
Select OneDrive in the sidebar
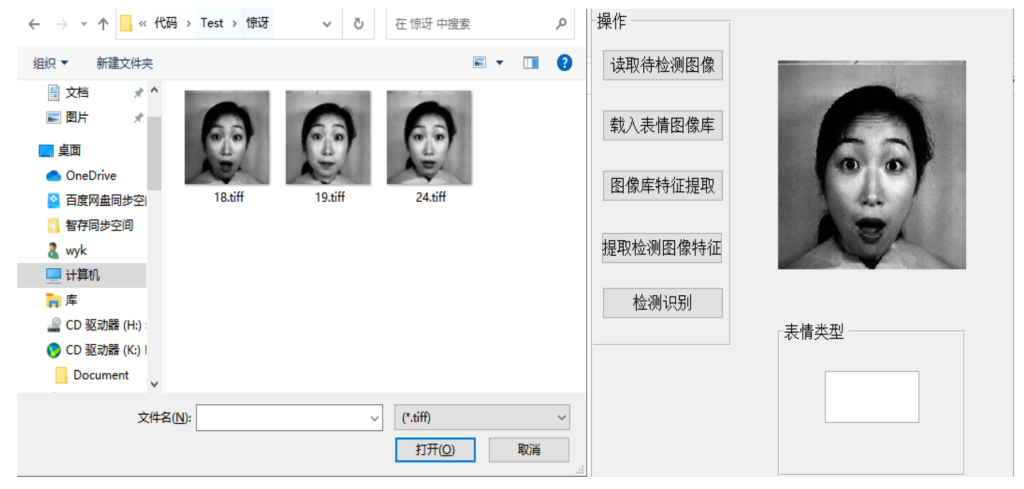[82, 176]
